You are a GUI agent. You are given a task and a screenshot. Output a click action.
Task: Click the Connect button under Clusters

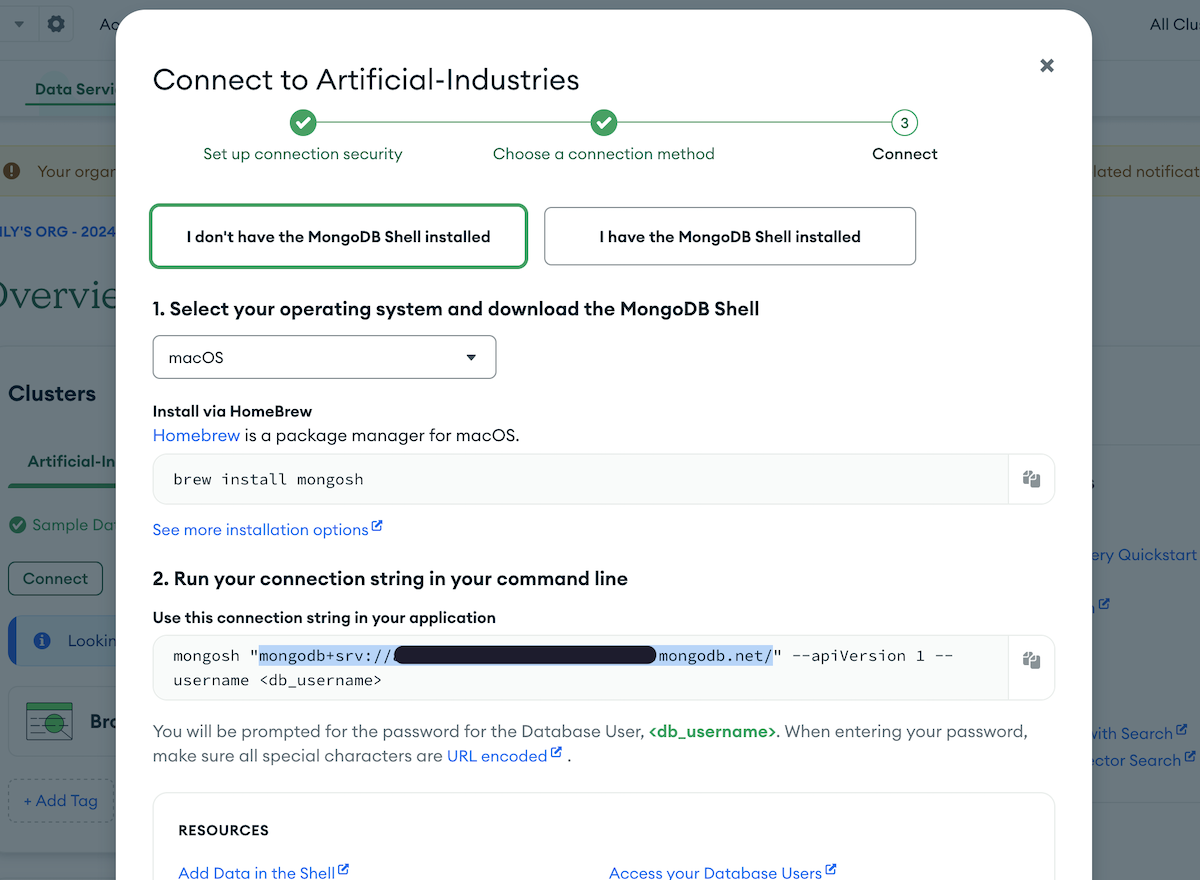[55, 578]
